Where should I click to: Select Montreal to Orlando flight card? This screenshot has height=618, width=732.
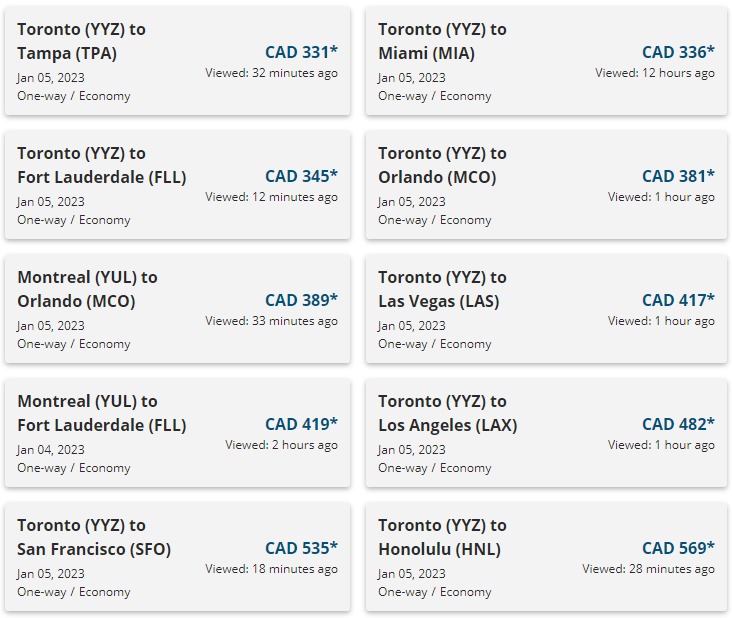click(x=177, y=309)
